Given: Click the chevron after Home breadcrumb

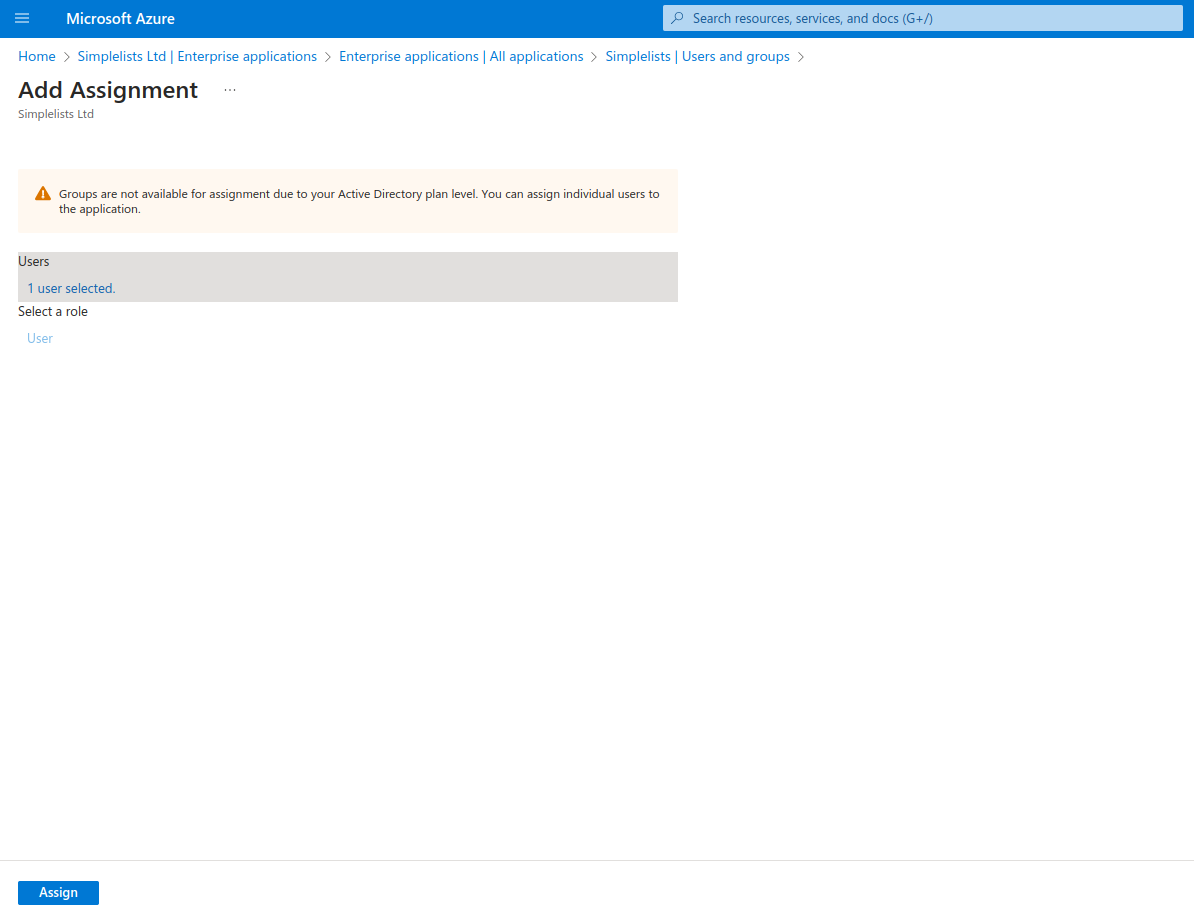Looking at the screenshot, I should pos(66,57).
